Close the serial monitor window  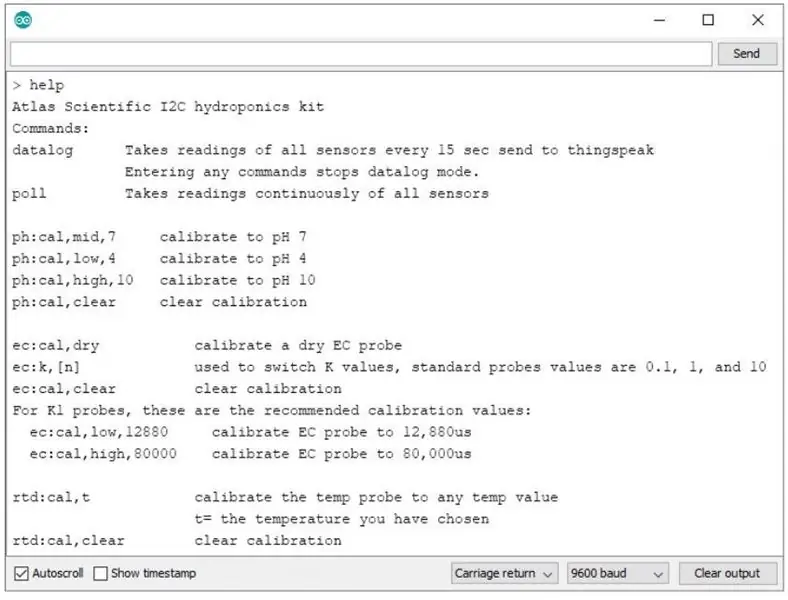coord(758,20)
